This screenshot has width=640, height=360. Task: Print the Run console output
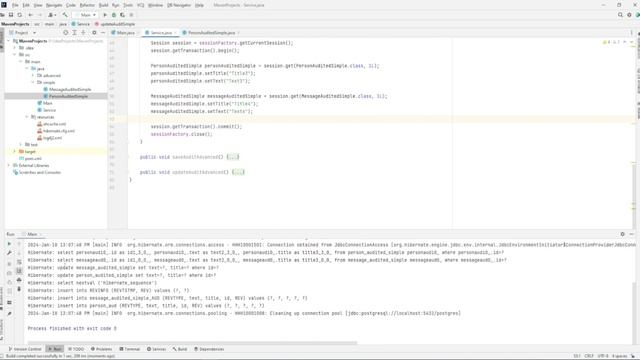coord(19,280)
